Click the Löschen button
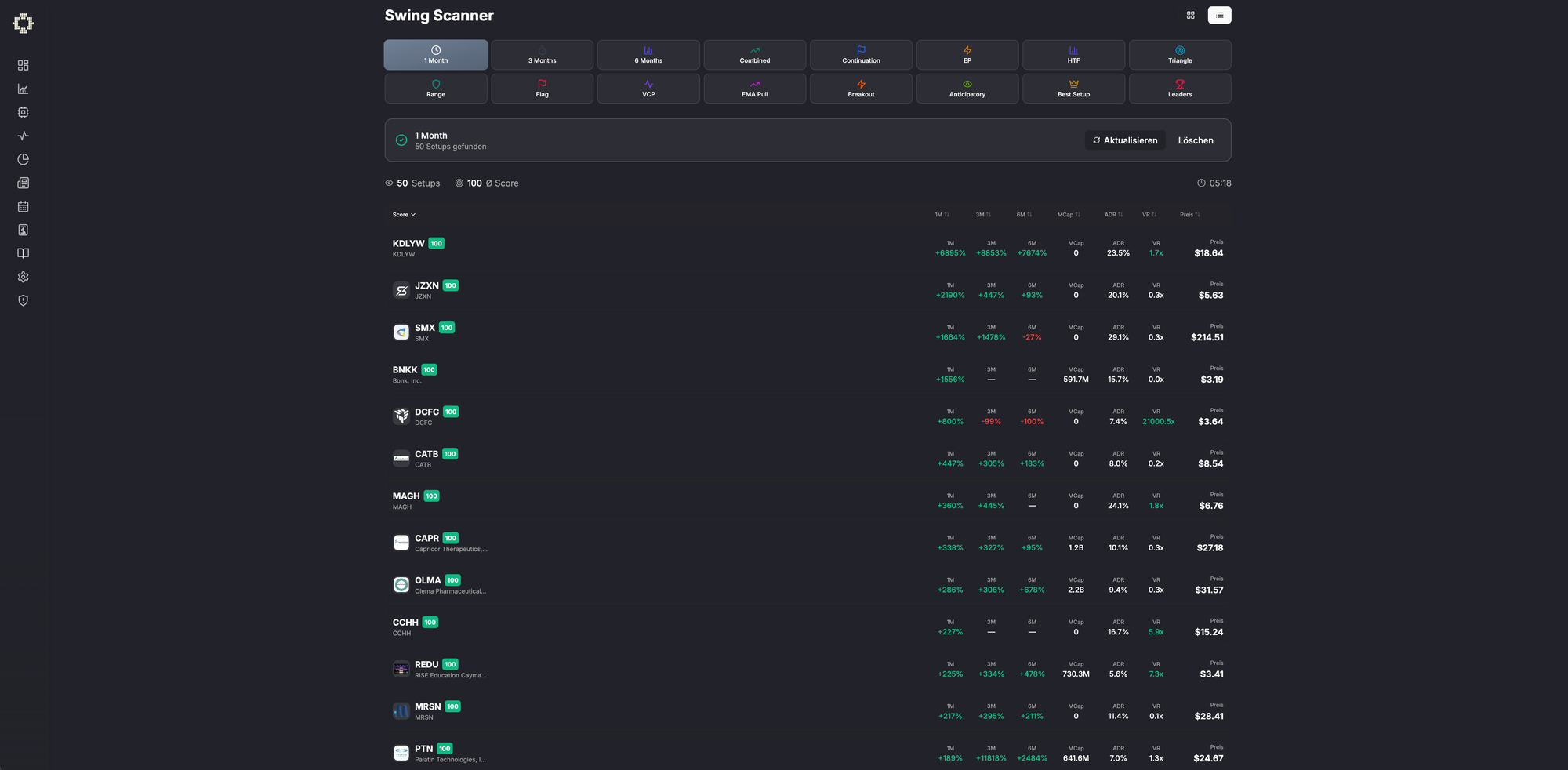This screenshot has width=1568, height=770. pos(1195,140)
